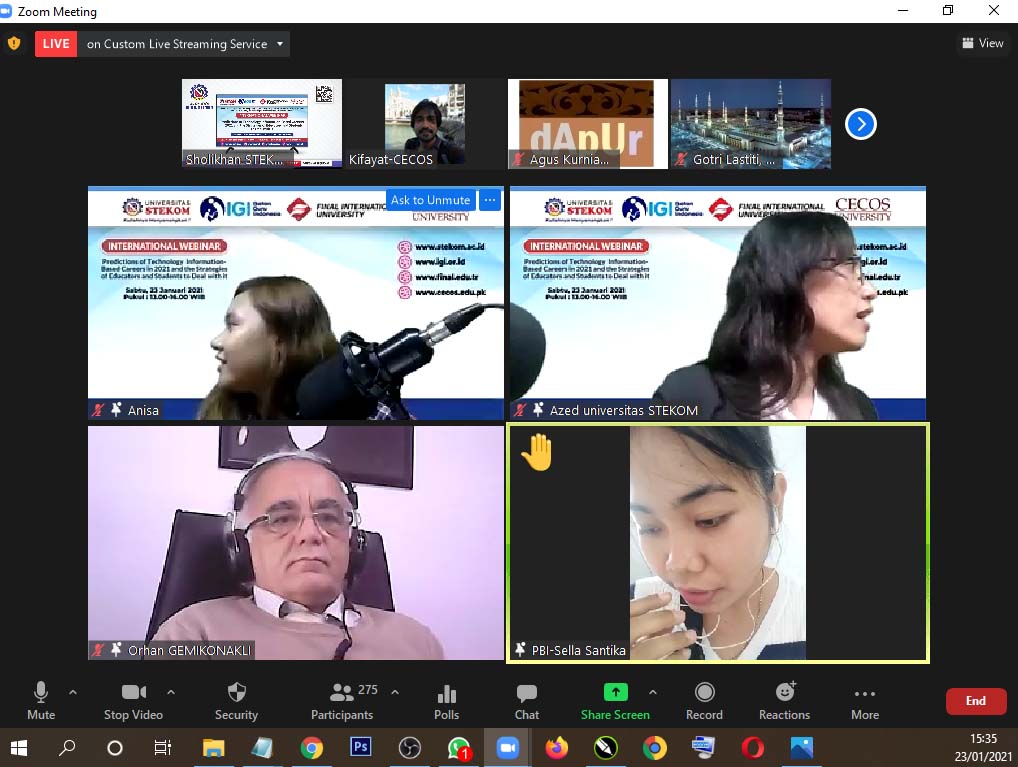This screenshot has height=767, width=1018.
Task: Expand video options arrow beside Stop Video
Action: pyautogui.click(x=171, y=692)
